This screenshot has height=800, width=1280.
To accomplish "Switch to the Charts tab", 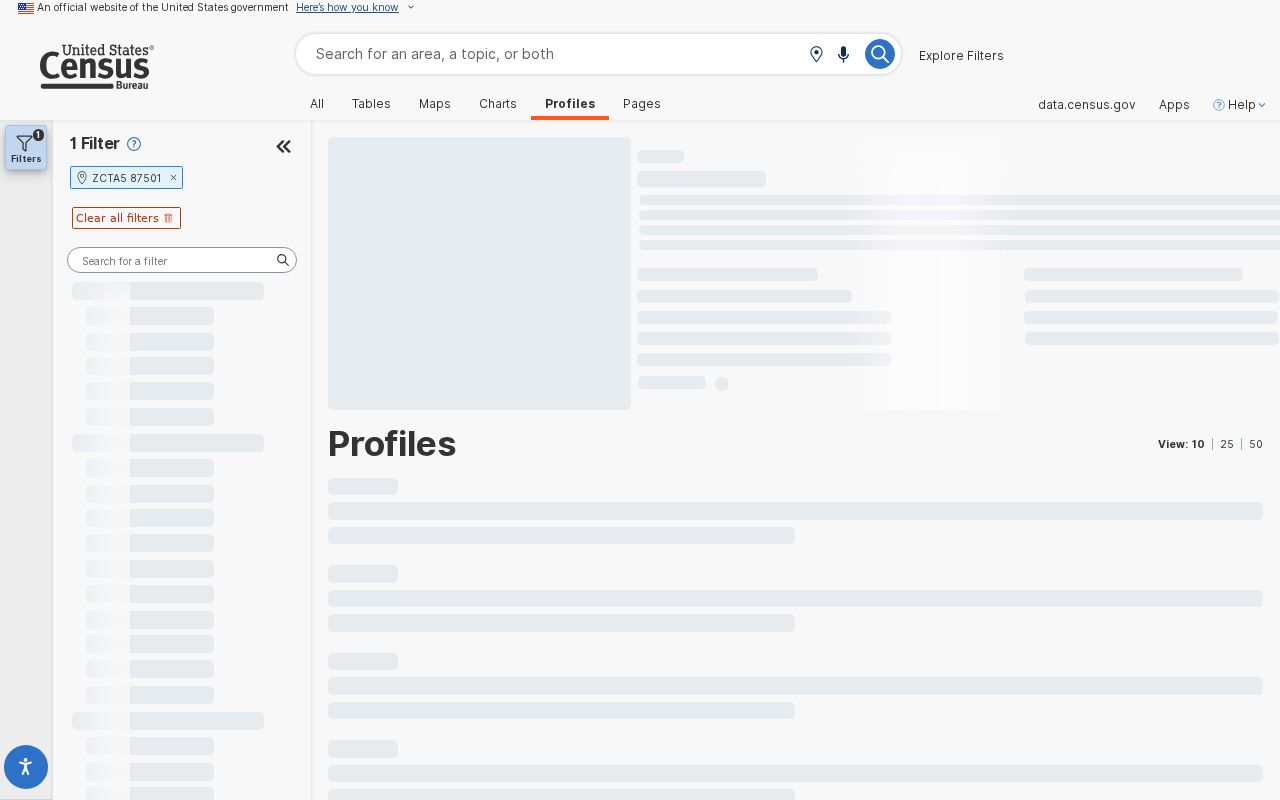I will (x=498, y=104).
